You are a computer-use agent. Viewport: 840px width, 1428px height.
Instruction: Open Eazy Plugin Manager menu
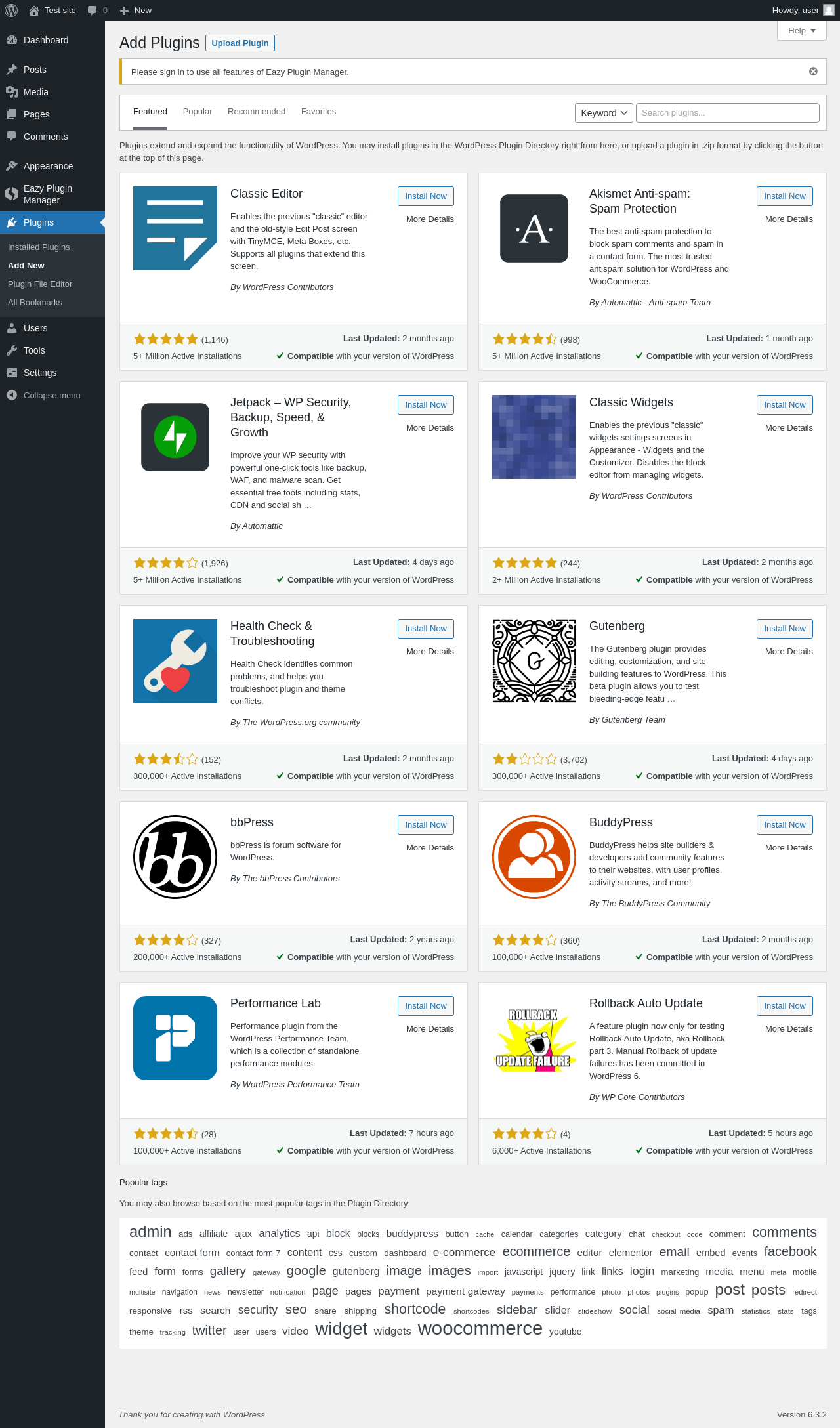(52, 194)
